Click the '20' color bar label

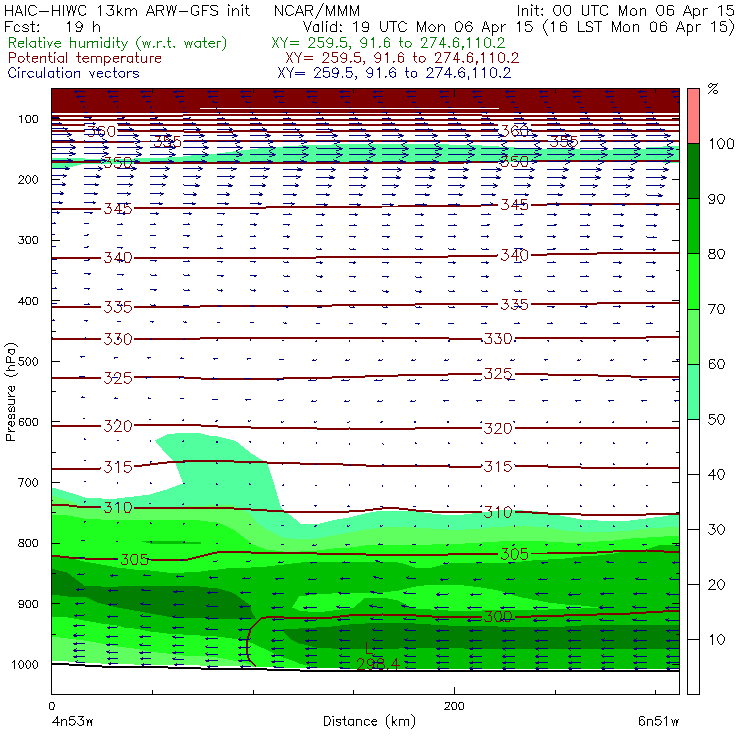717,585
